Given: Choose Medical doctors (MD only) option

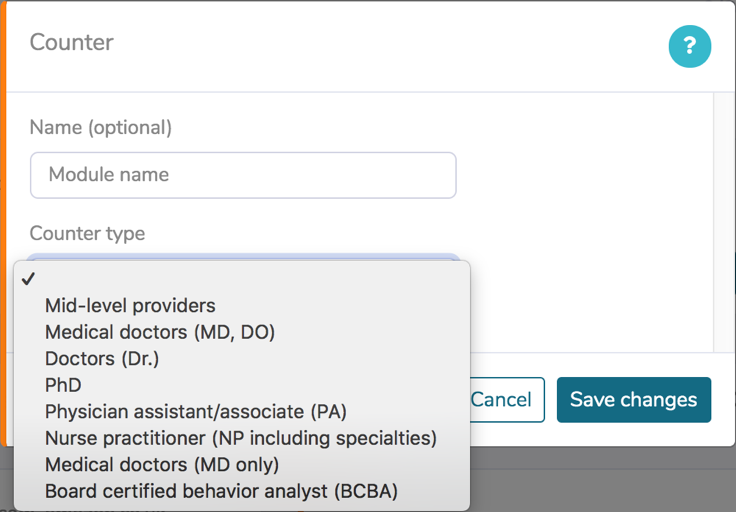Looking at the screenshot, I should [x=242, y=465].
